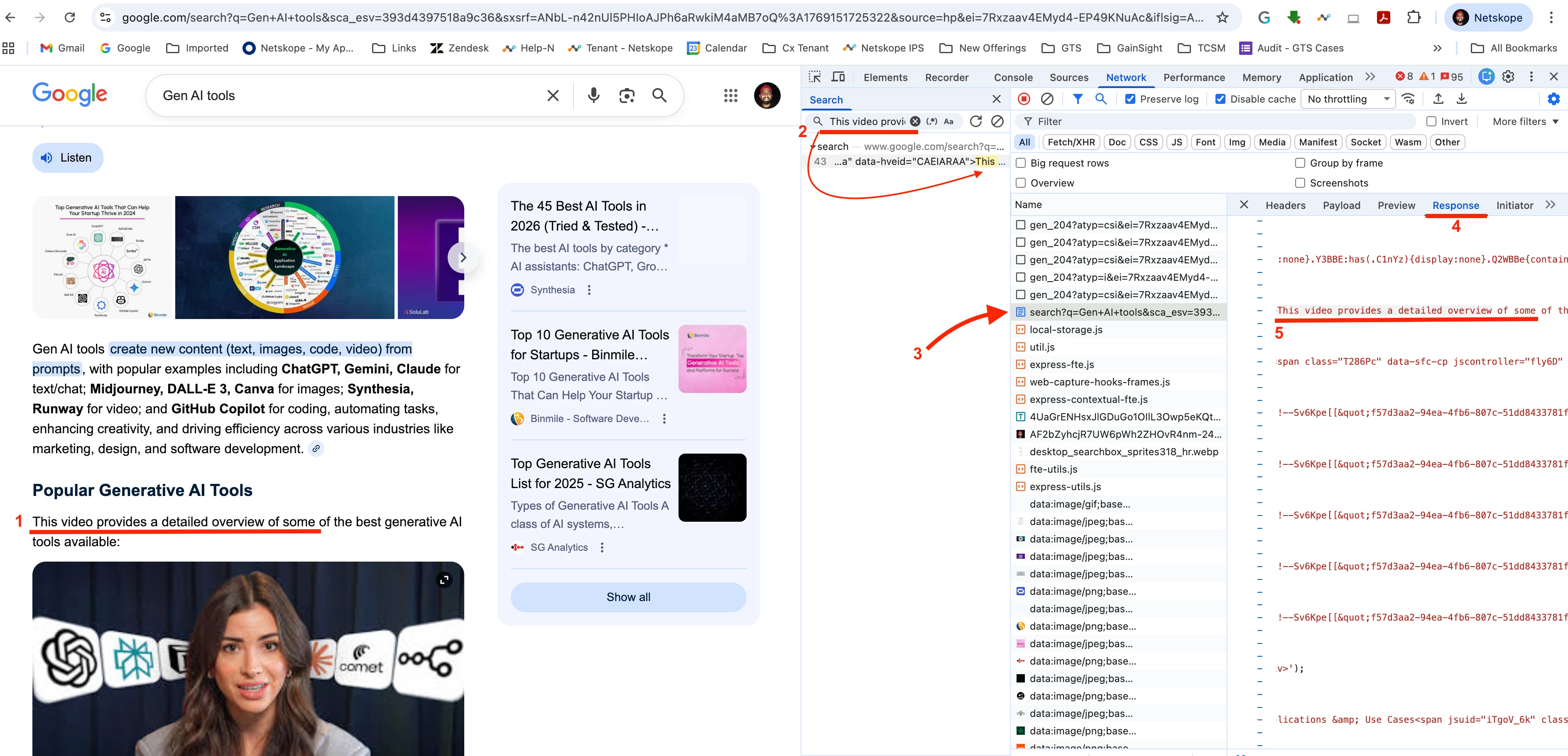Select the local-storage.js request row
This screenshot has height=756, width=1568.
(1066, 330)
